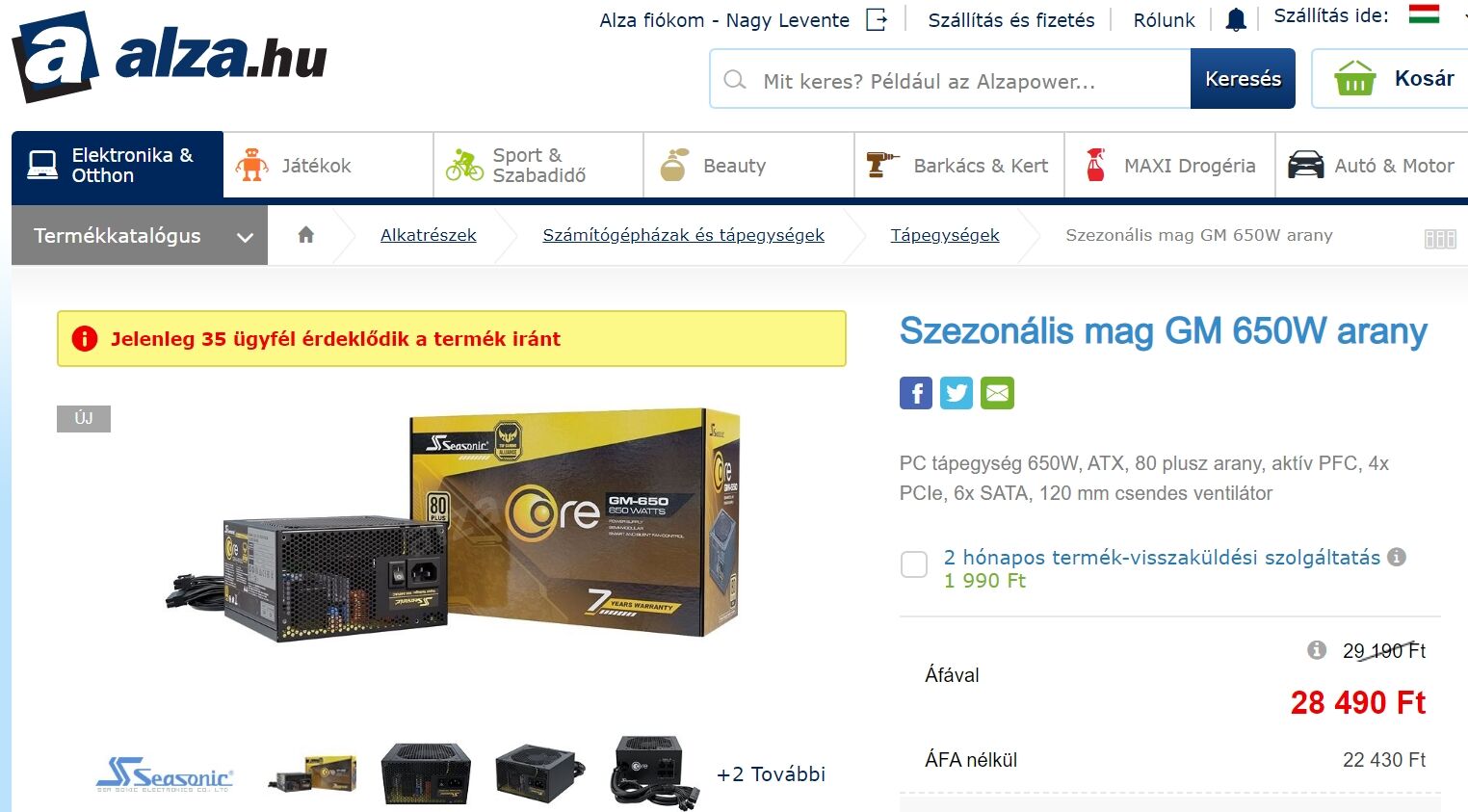Image resolution: width=1468 pixels, height=812 pixels.
Task: Click the info icon beside crossed-out price
Action: pos(1317,650)
